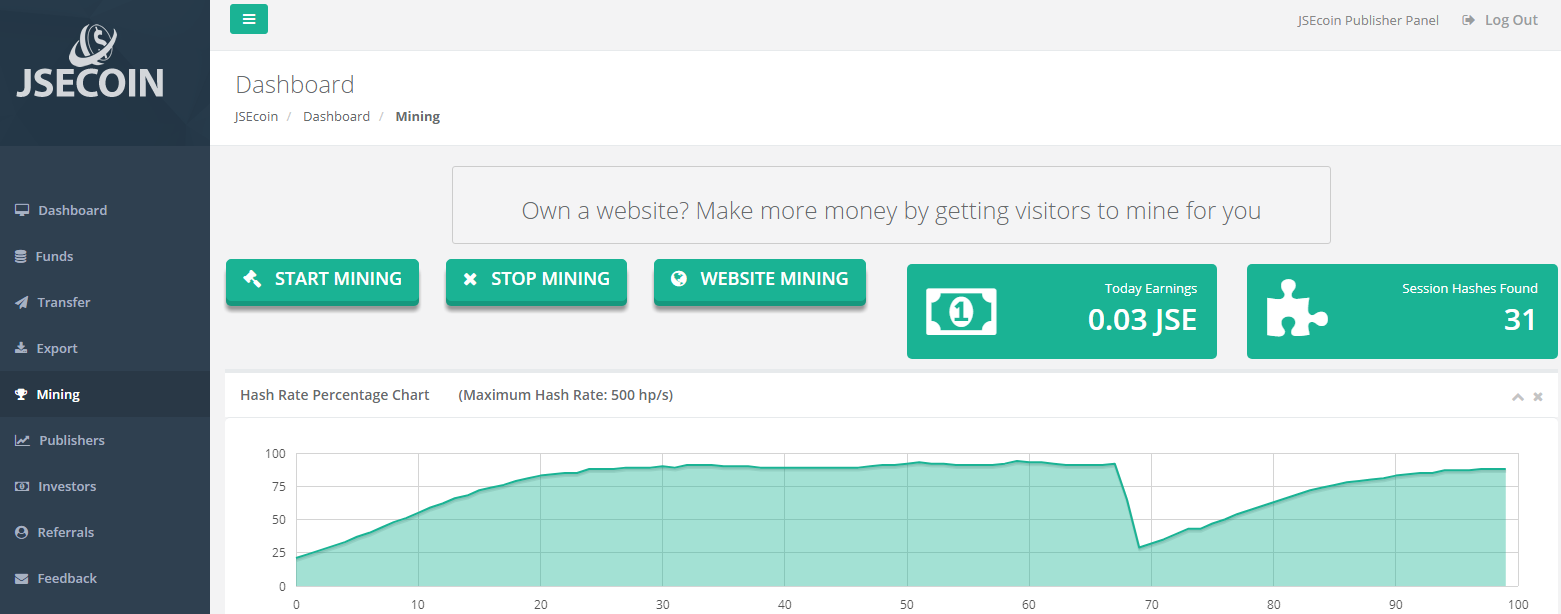This screenshot has width=1561, height=614.
Task: Click the Funds coins stack icon
Action: [21, 256]
